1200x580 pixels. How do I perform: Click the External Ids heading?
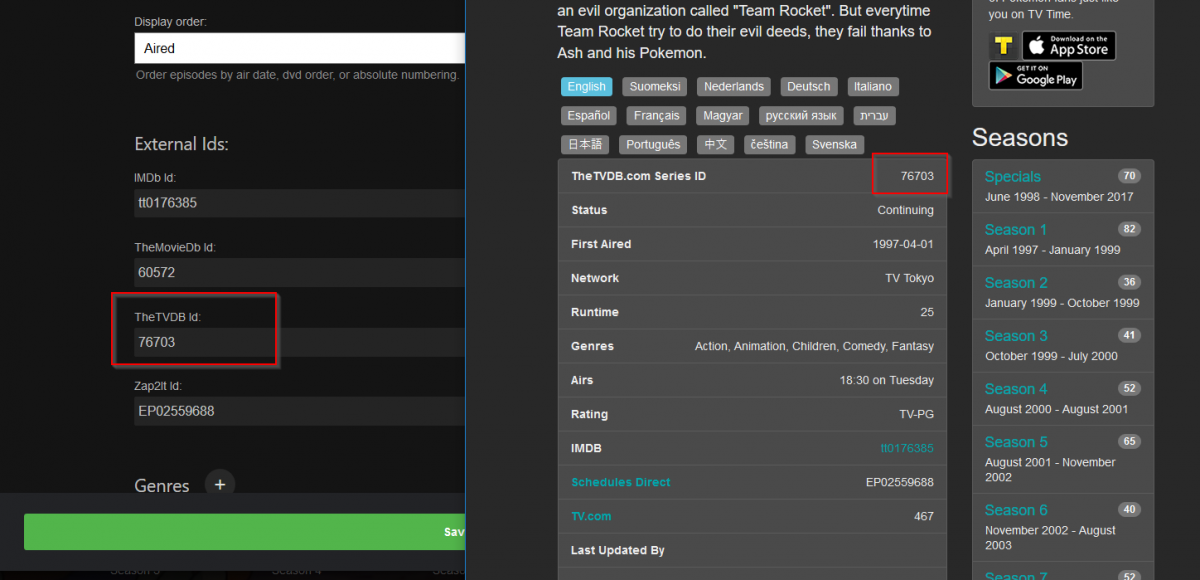[x=182, y=144]
